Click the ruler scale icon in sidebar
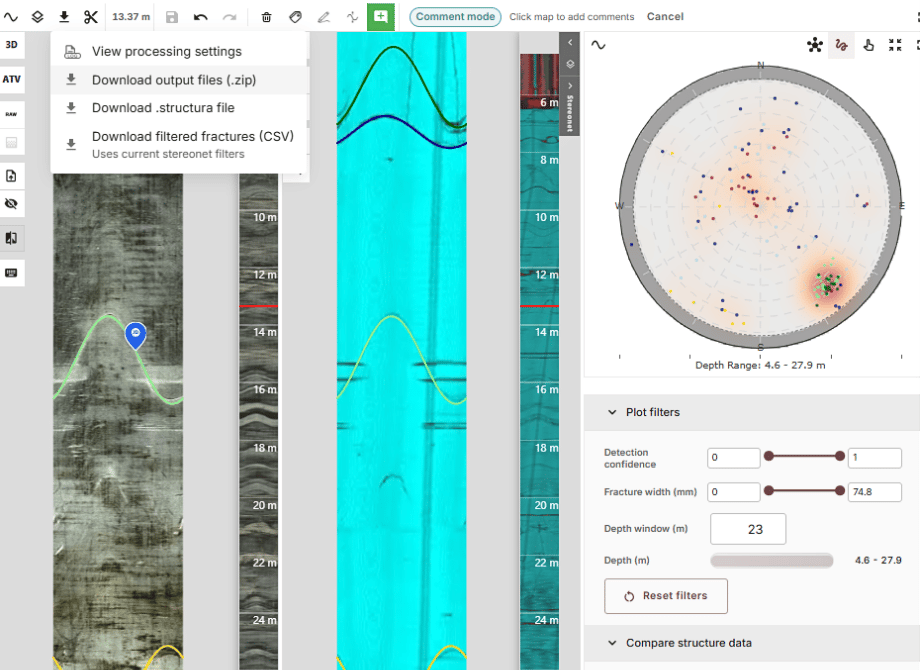Image resolution: width=920 pixels, height=670 pixels. (11, 273)
